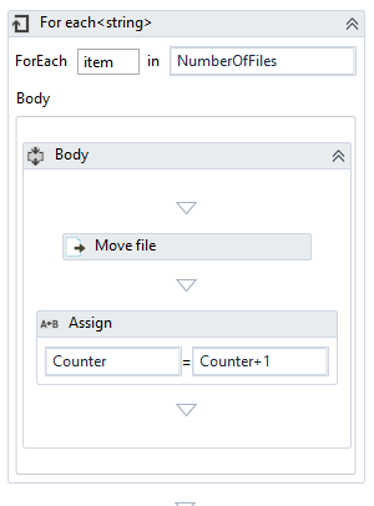Click the drop triangle below For each container

[185, 503]
